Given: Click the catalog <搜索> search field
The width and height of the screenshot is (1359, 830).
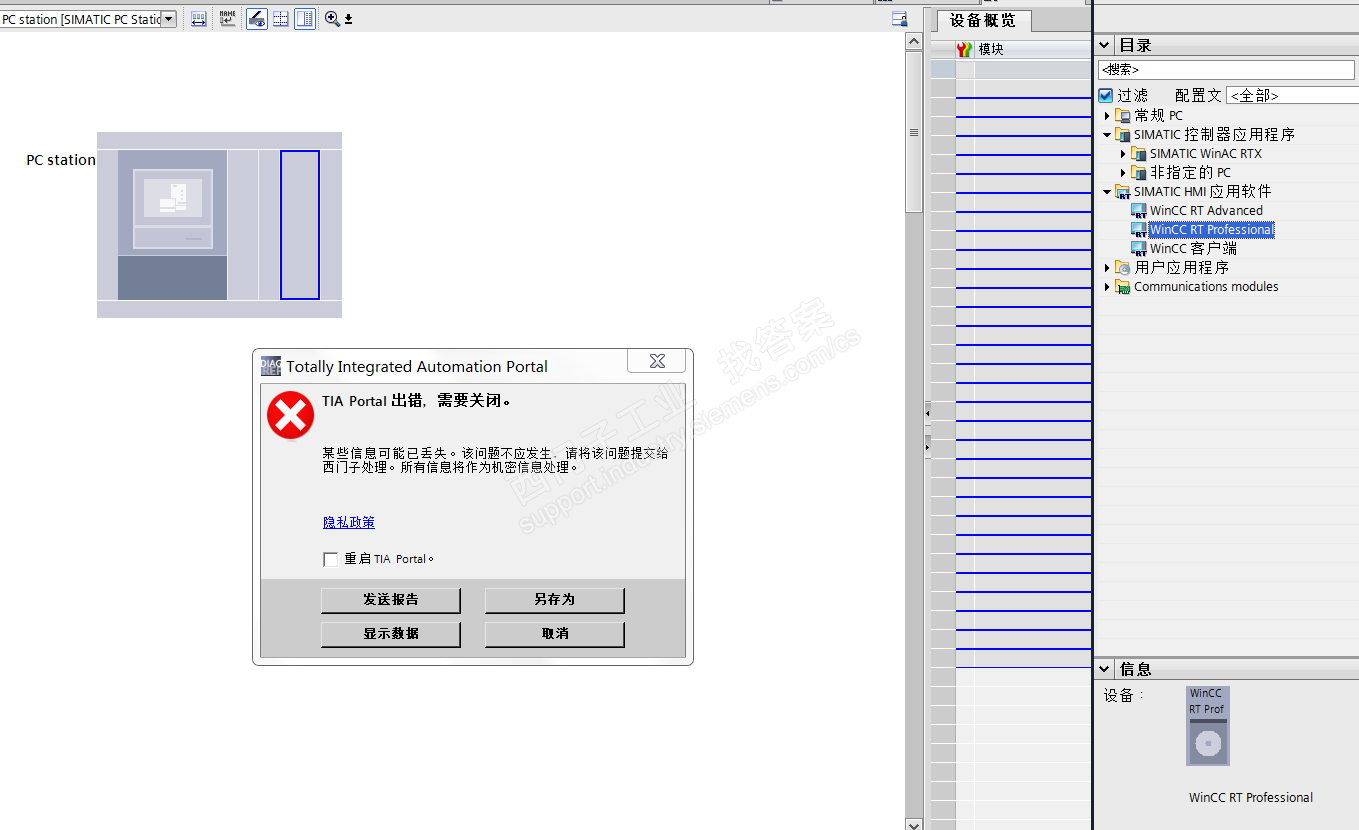Looking at the screenshot, I should point(1226,70).
